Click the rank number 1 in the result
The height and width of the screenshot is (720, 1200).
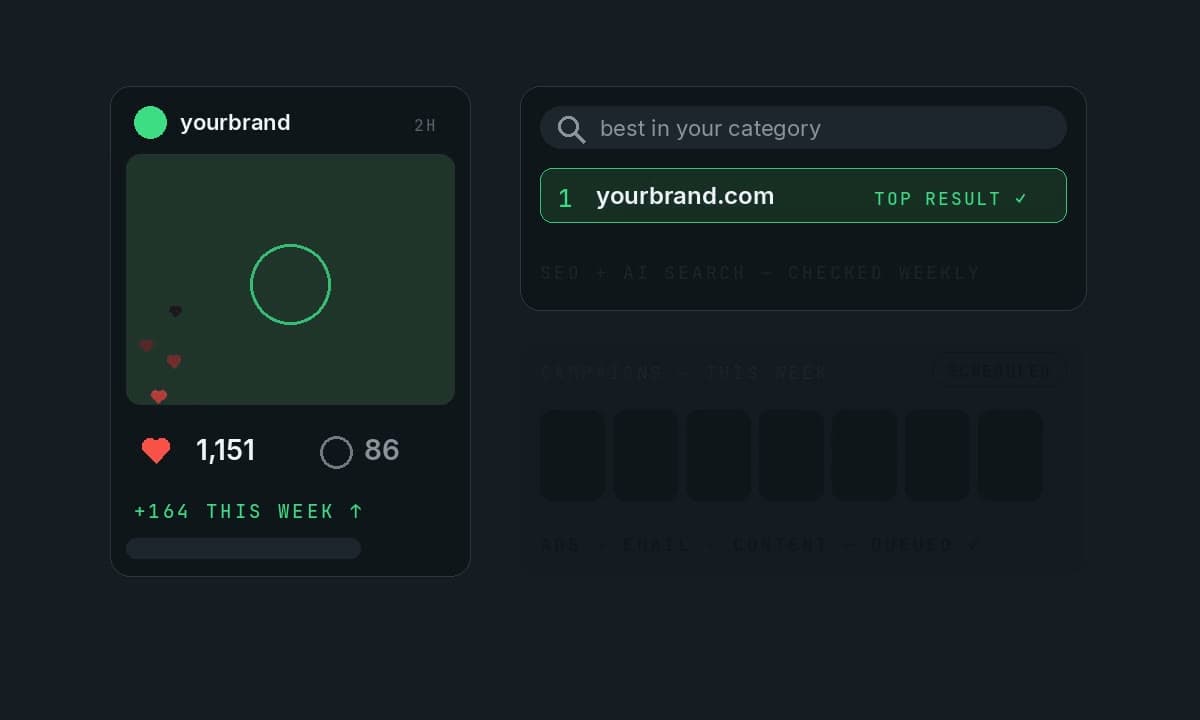[565, 198]
